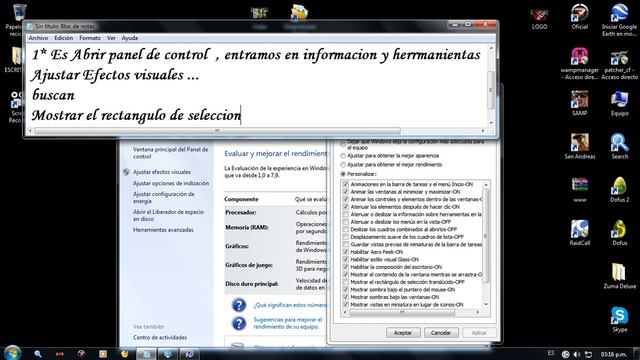
Task: Launch the Dofus desktop icon
Action: [x=619, y=233]
